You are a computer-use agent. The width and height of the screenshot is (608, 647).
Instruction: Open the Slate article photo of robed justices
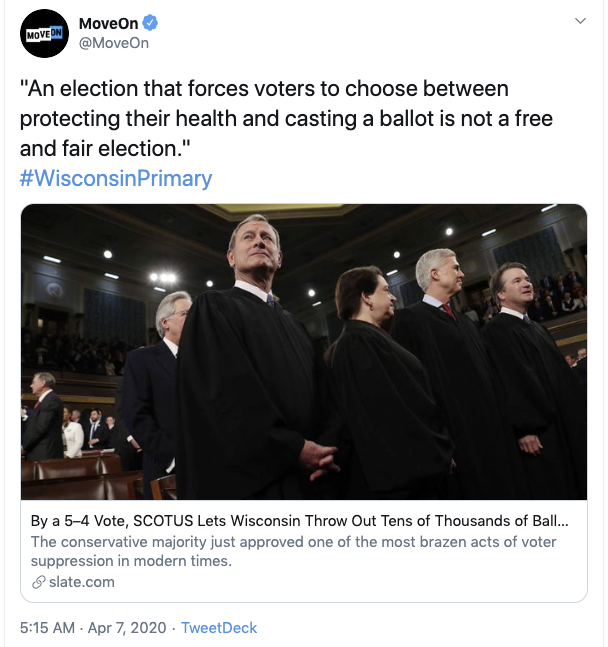[304, 351]
